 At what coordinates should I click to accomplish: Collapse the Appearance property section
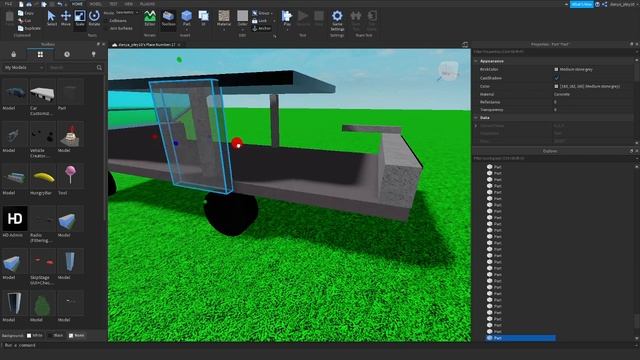point(476,61)
